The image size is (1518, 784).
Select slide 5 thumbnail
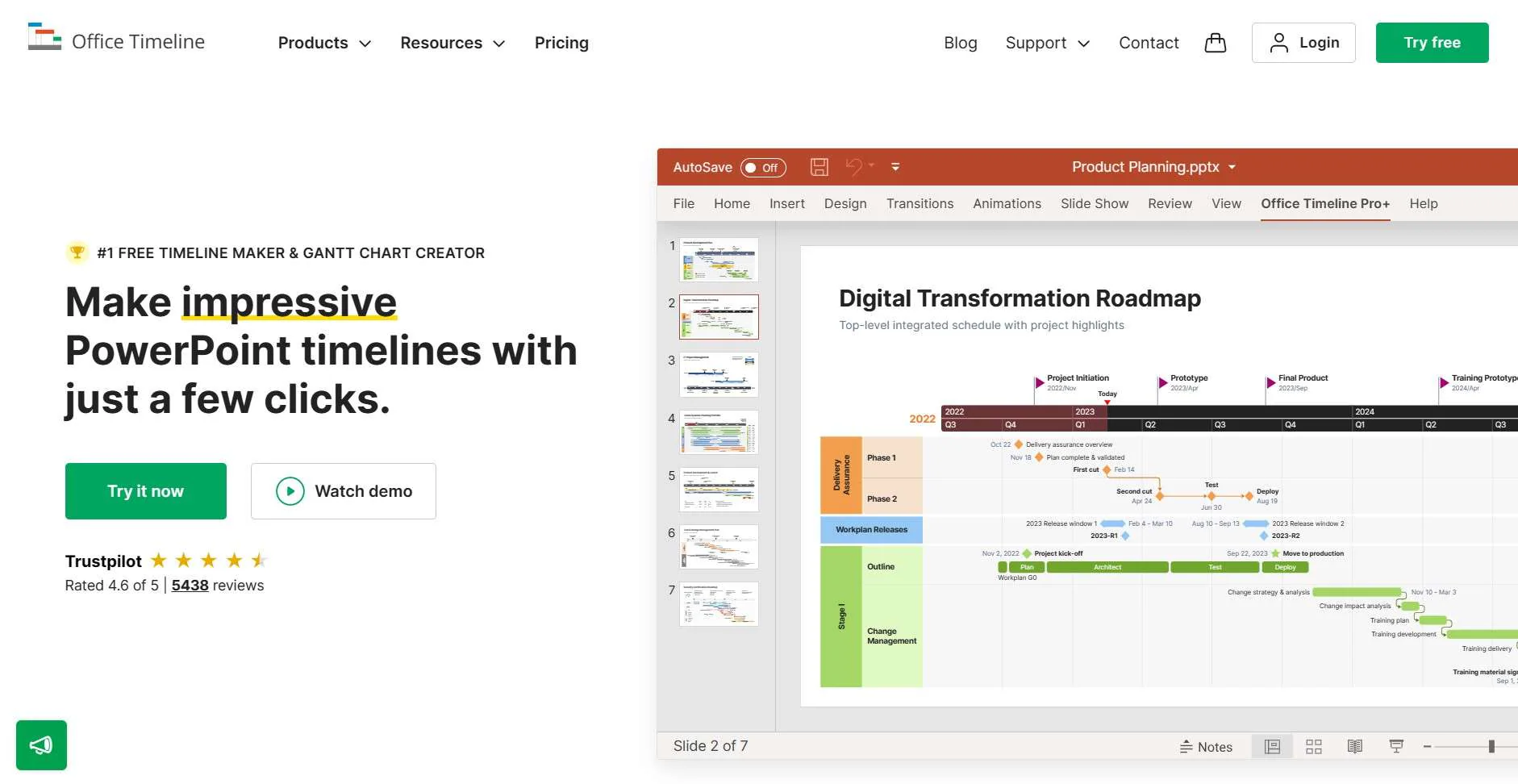click(x=719, y=490)
